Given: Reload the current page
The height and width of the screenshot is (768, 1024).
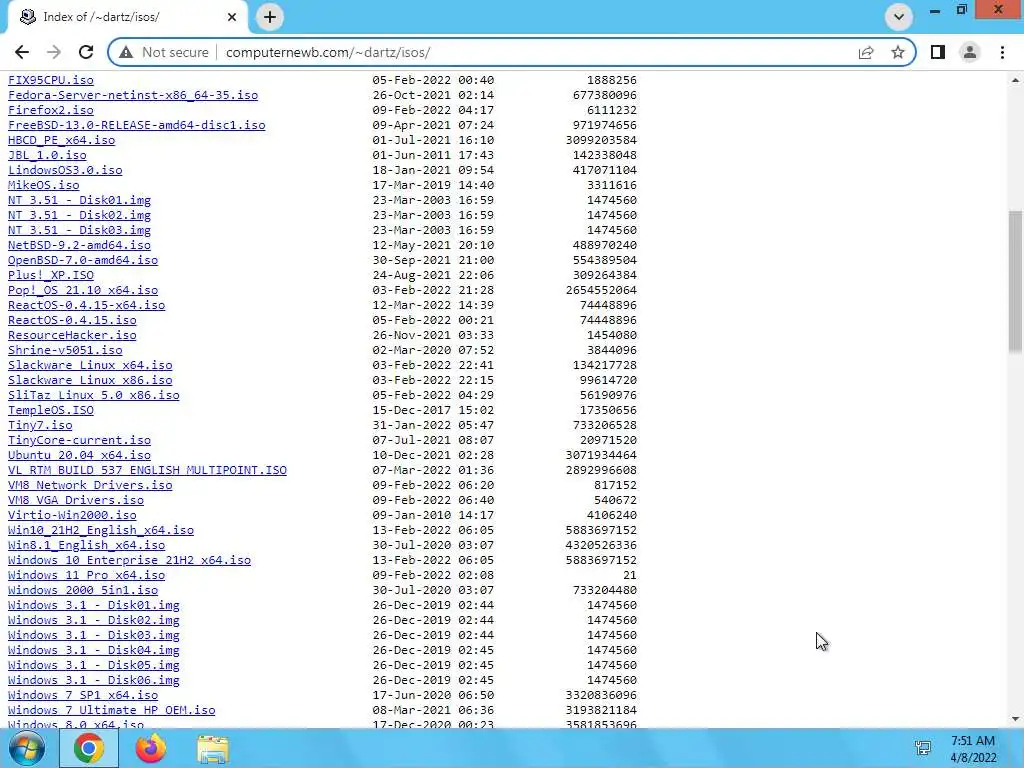Looking at the screenshot, I should pos(86,52).
